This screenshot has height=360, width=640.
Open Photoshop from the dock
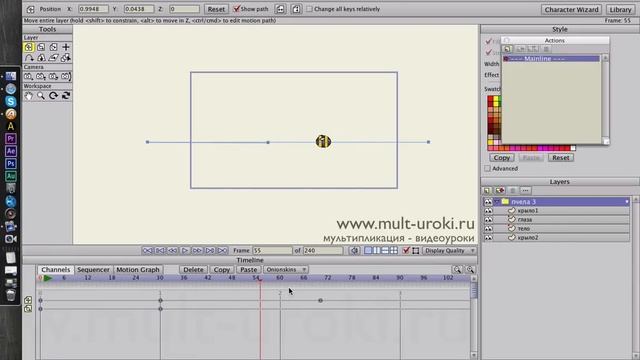11,164
